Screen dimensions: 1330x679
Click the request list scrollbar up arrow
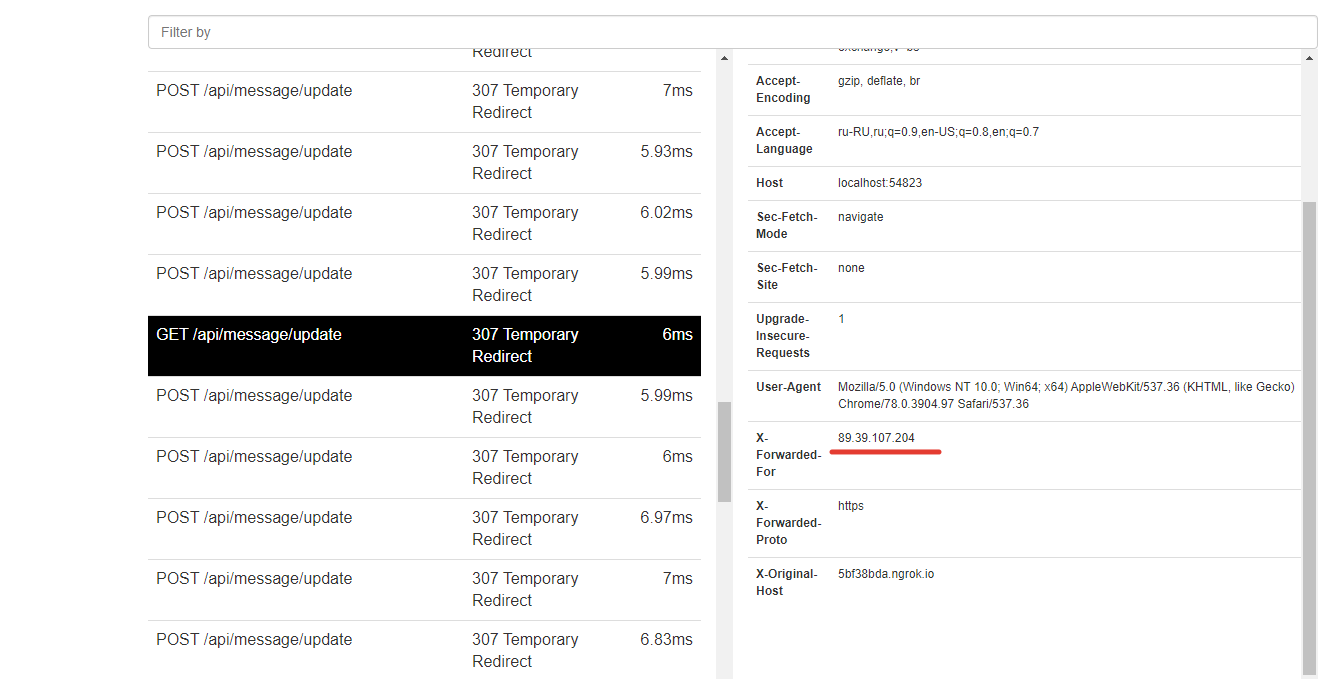coord(724,58)
